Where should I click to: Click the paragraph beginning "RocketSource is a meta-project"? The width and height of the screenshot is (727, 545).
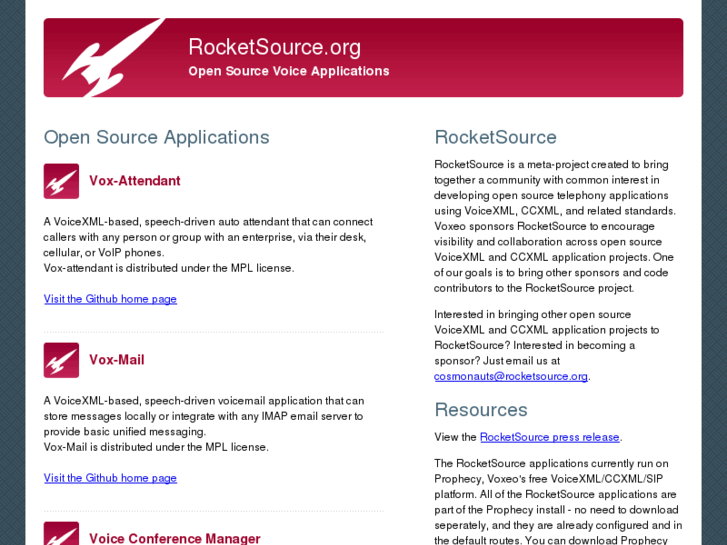pos(555,226)
